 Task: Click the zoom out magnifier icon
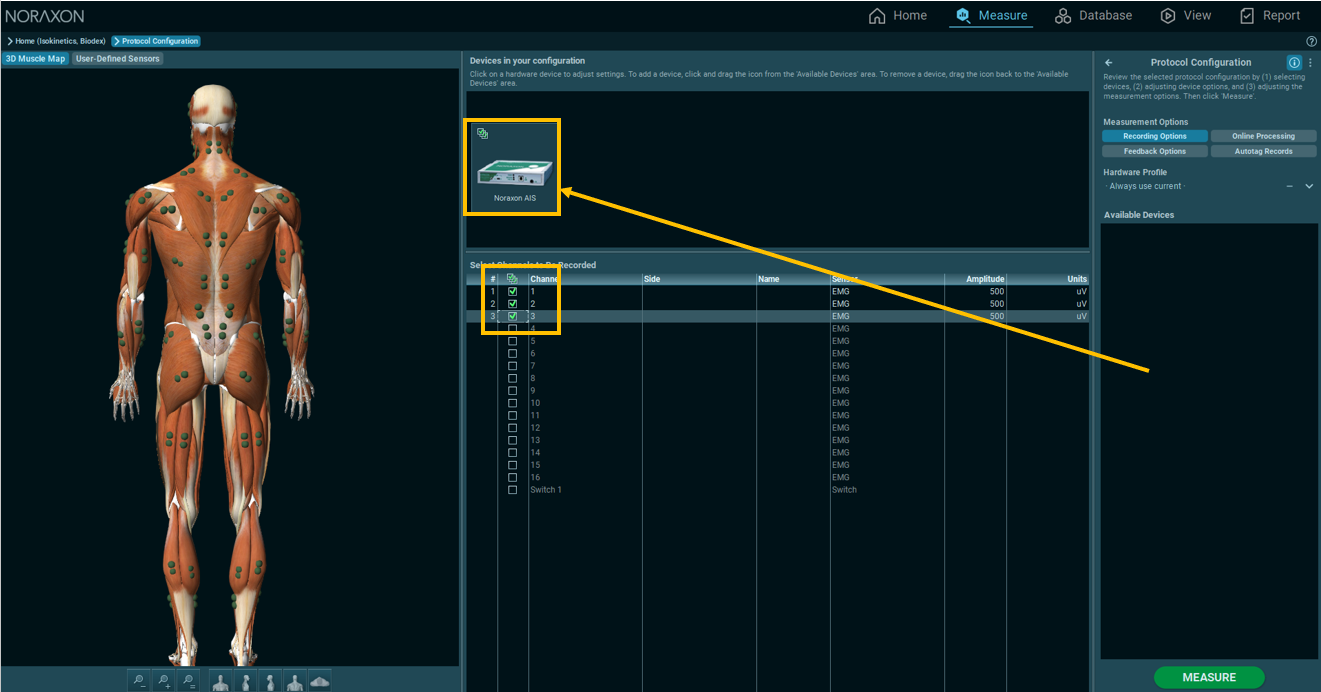[x=139, y=681]
